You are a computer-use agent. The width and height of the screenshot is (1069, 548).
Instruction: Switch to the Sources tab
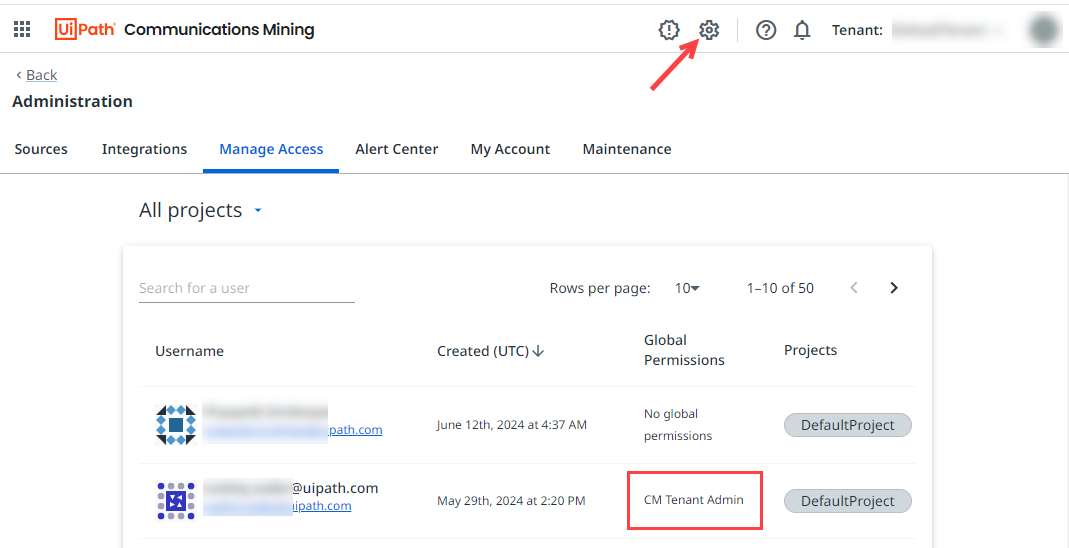pyautogui.click(x=41, y=149)
